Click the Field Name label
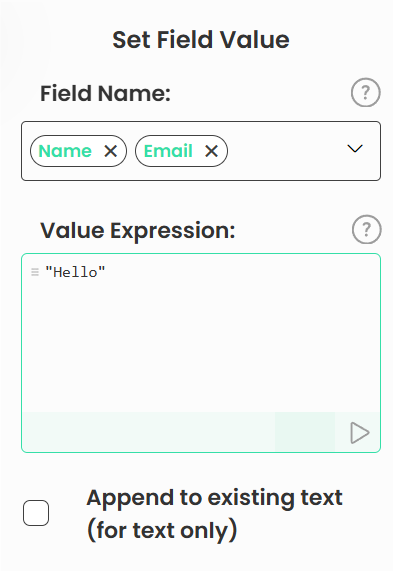The image size is (393, 571). click(105, 93)
